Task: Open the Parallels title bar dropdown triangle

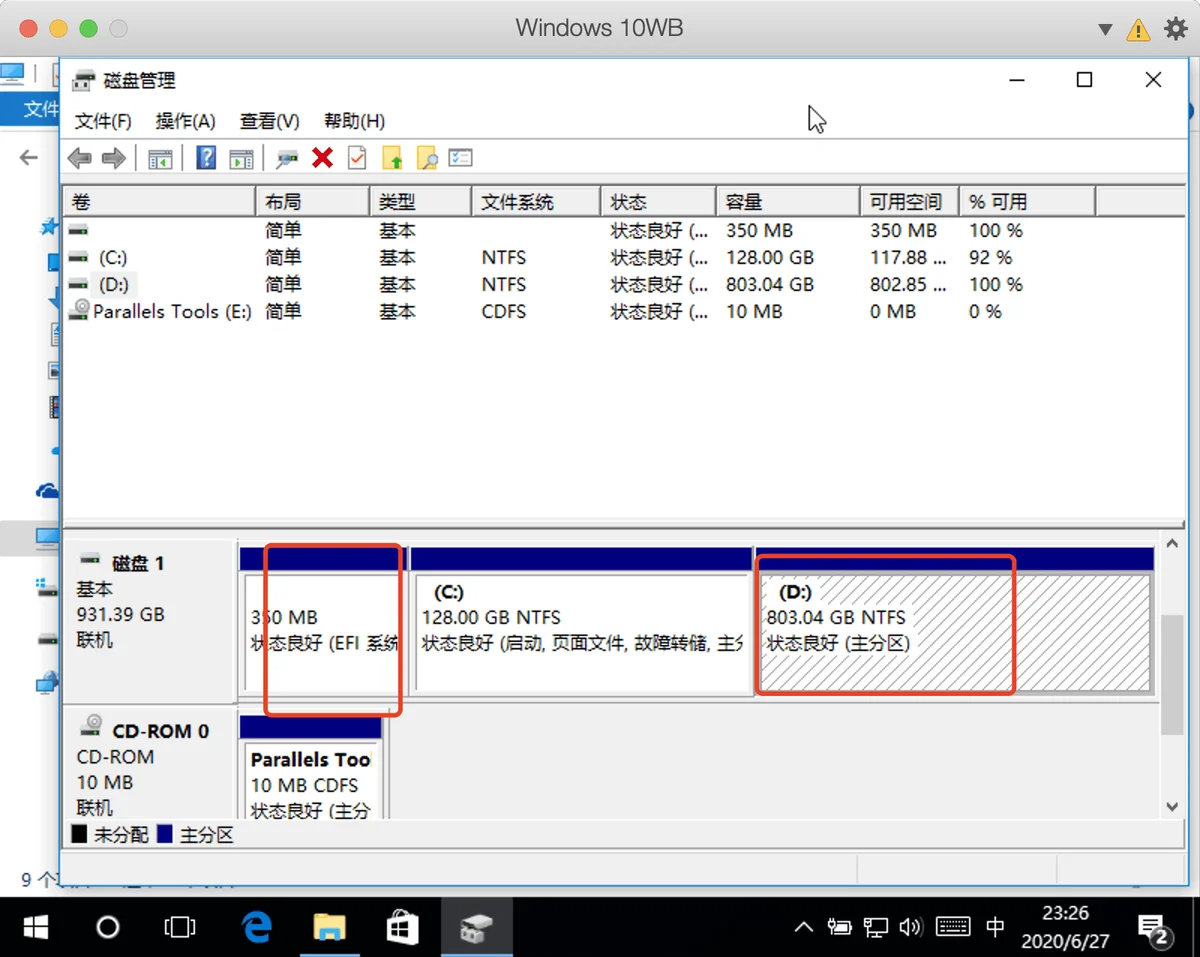Action: (1105, 30)
